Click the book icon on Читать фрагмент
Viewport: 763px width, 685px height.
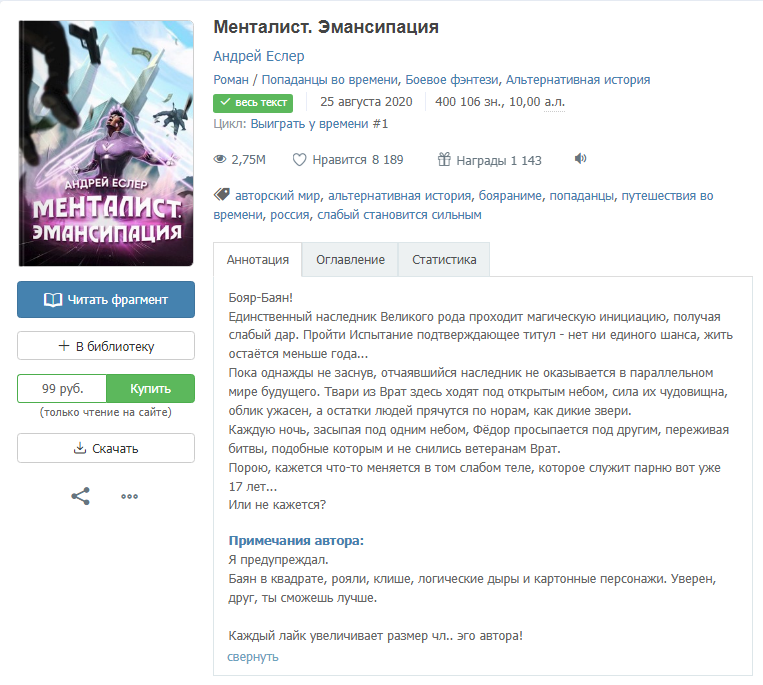coord(53,300)
